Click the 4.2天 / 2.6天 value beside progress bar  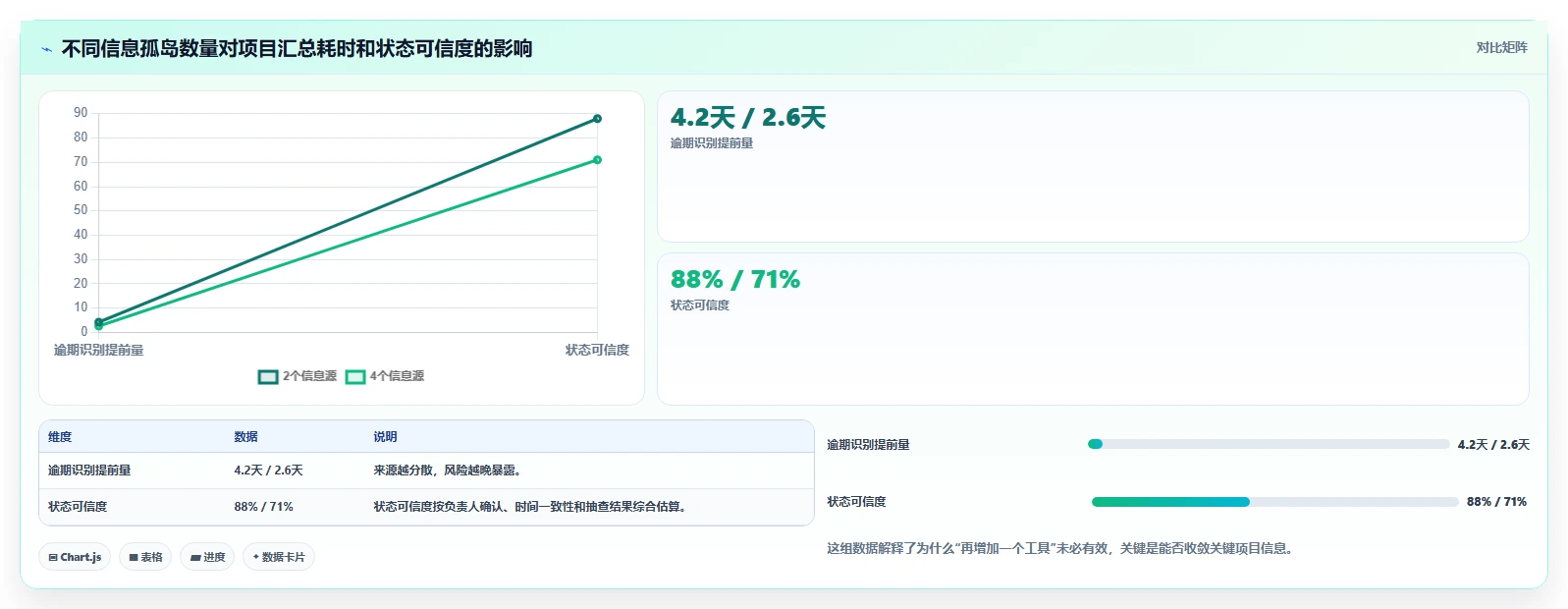tap(1493, 445)
